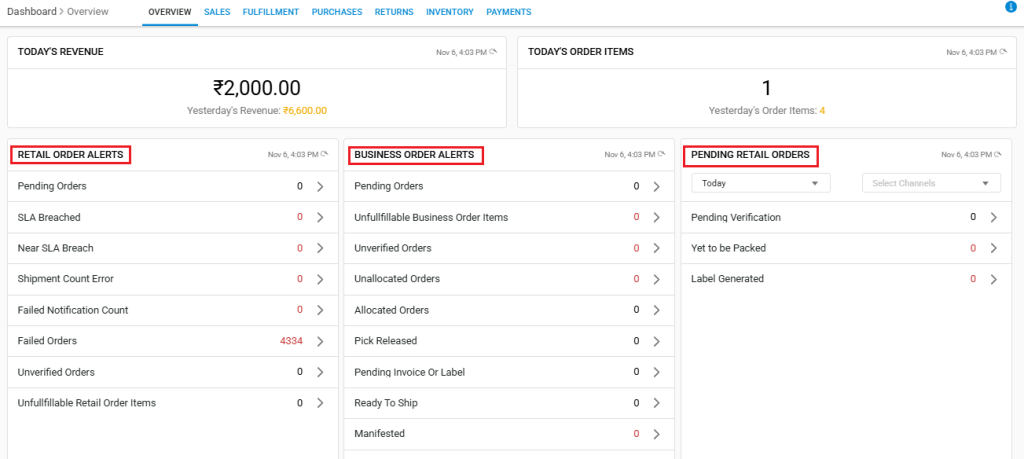Expand Label Generated row chevron
The height and width of the screenshot is (459, 1024).
(x=993, y=279)
